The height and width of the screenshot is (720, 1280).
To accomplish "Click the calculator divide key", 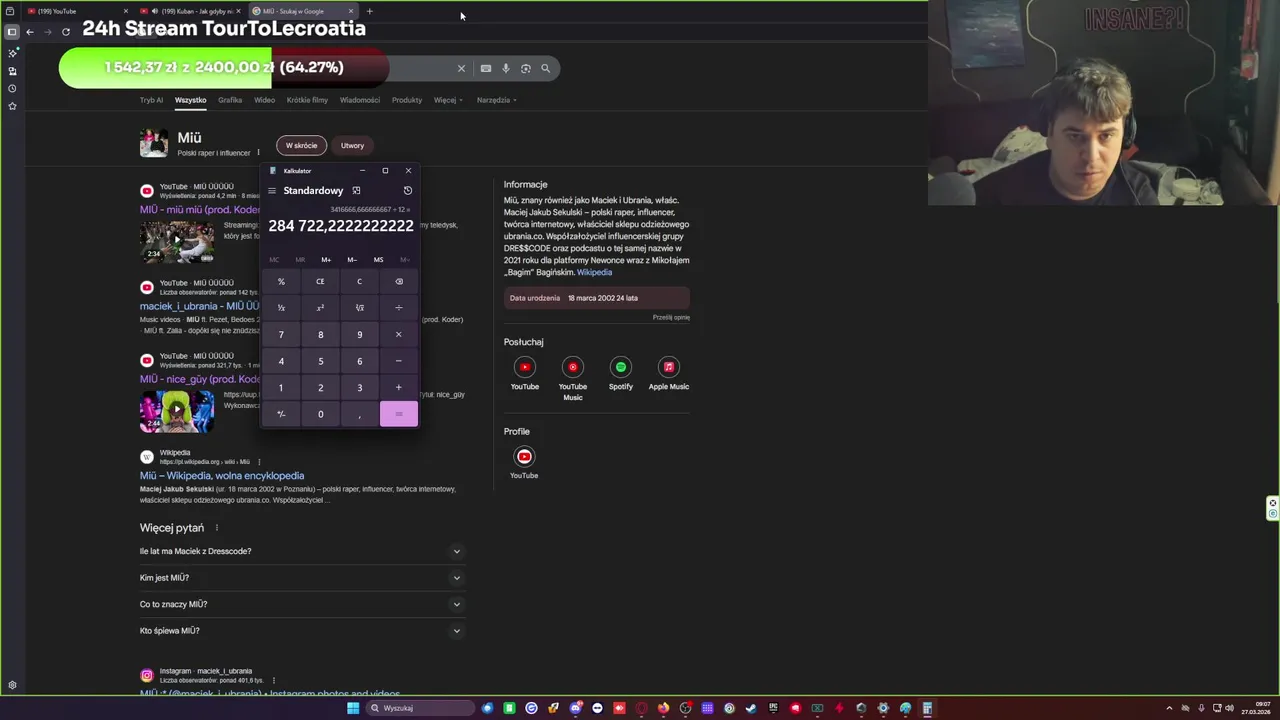I will pos(398,308).
